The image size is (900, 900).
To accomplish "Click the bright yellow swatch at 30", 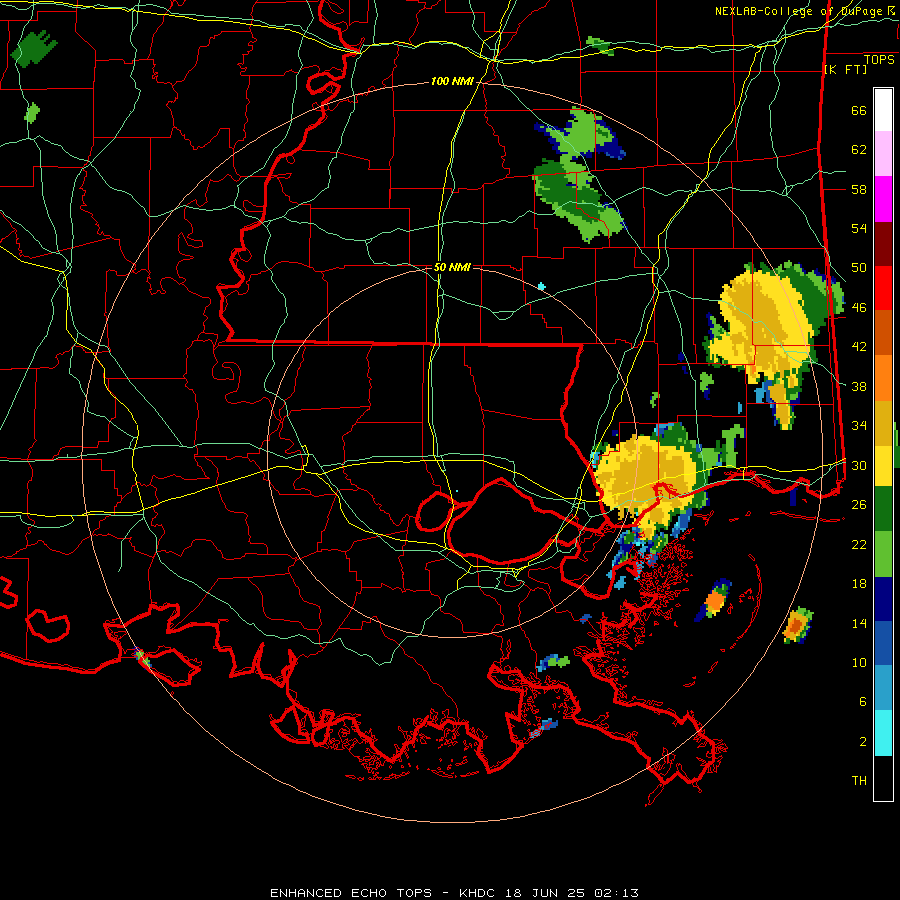I will [x=883, y=465].
